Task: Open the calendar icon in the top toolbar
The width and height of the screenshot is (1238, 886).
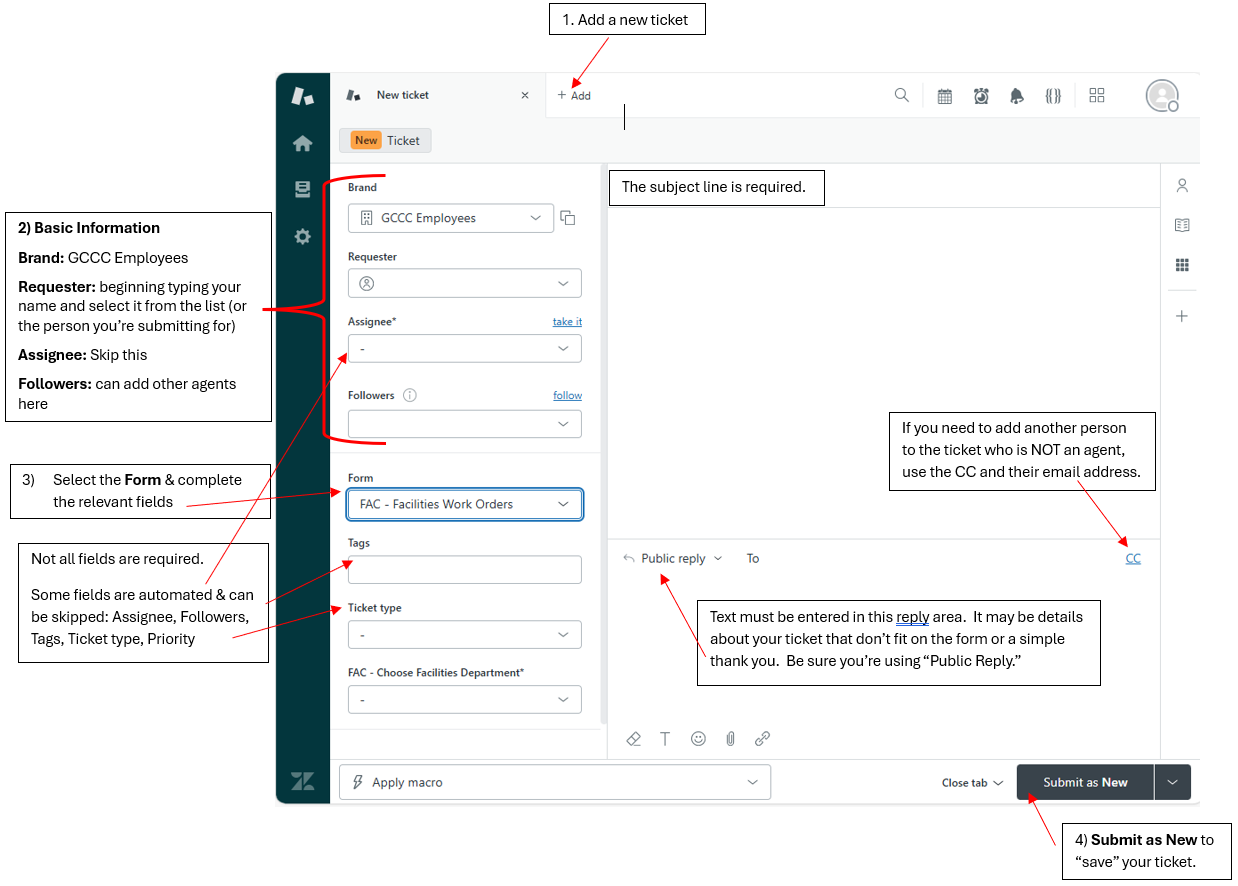Action: pos(944,95)
